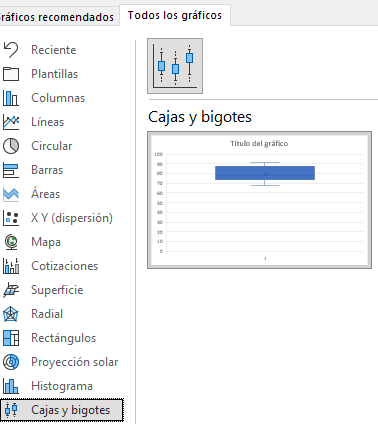Click the Radial spider chart icon

click(x=11, y=314)
